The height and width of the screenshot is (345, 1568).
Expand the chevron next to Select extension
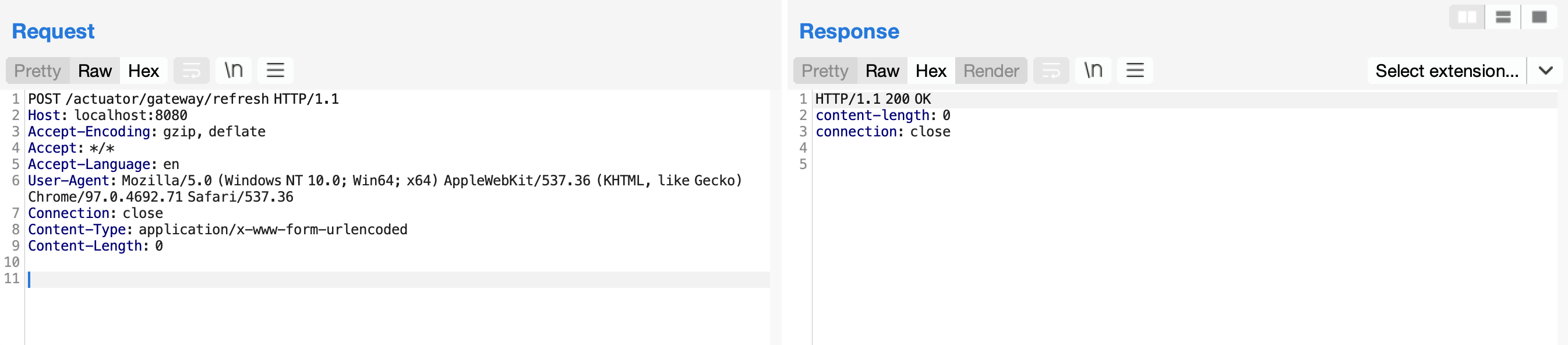[x=1545, y=71]
